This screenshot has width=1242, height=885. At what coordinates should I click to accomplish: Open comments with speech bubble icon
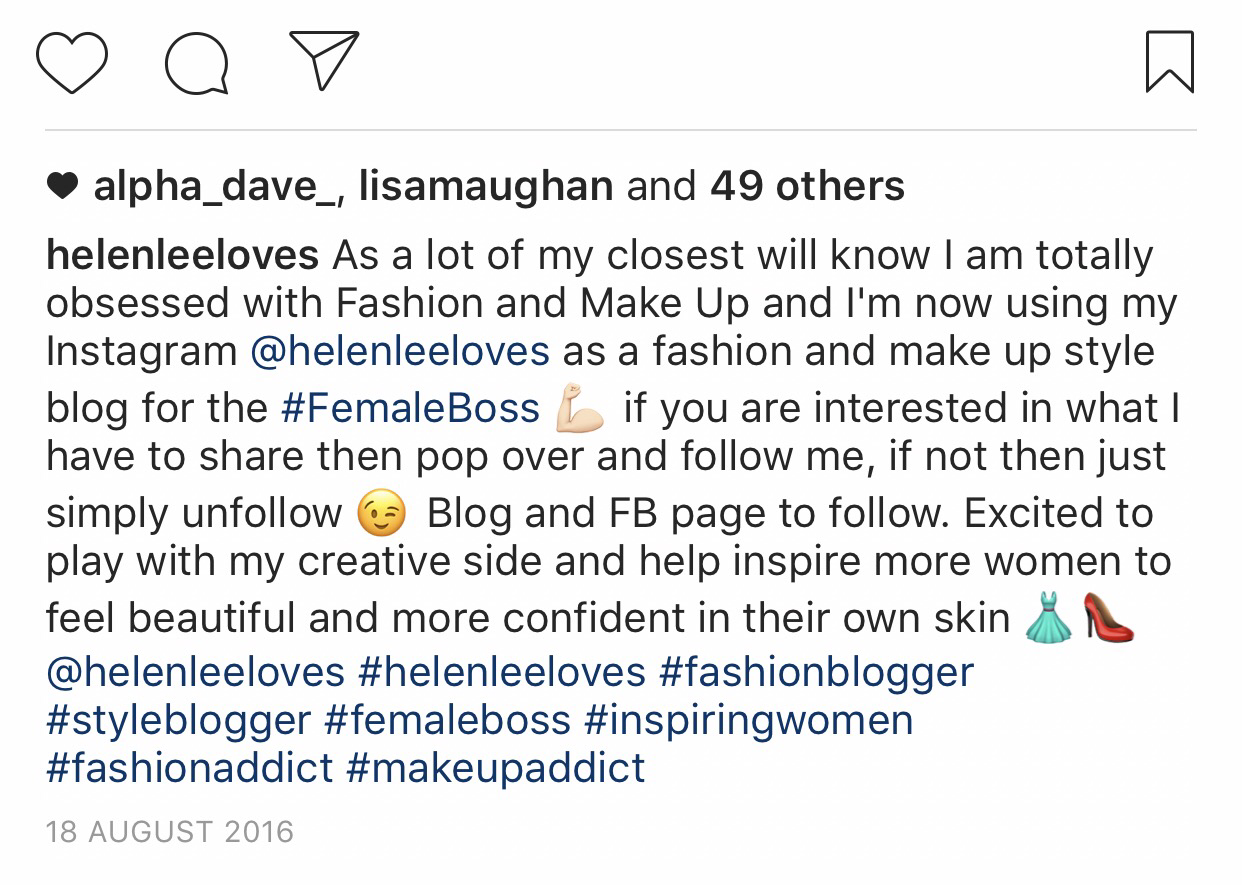click(197, 62)
